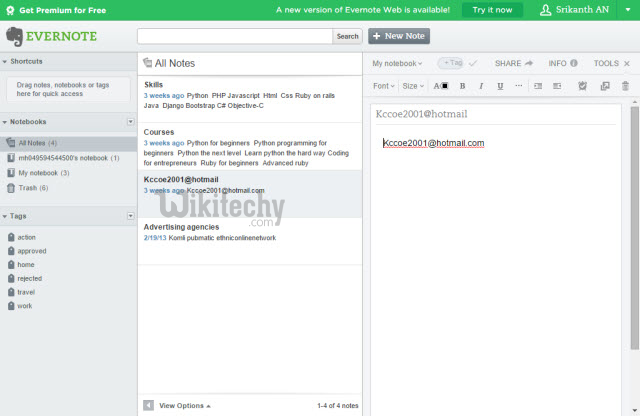640x416 pixels.
Task: Collapse the Shortcuts section
Action: click(x=5, y=61)
